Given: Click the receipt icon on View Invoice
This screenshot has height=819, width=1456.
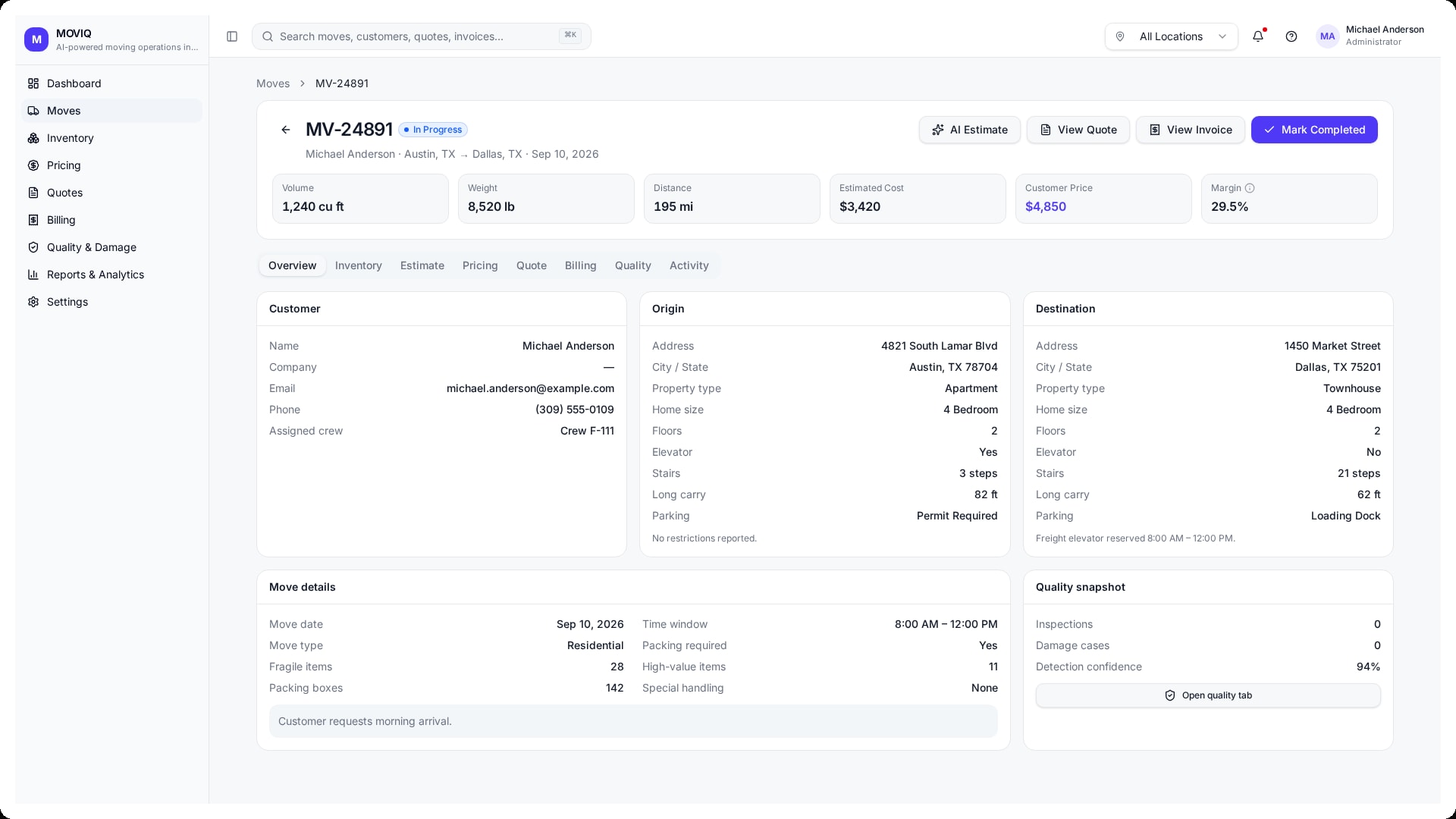Looking at the screenshot, I should pos(1155,130).
